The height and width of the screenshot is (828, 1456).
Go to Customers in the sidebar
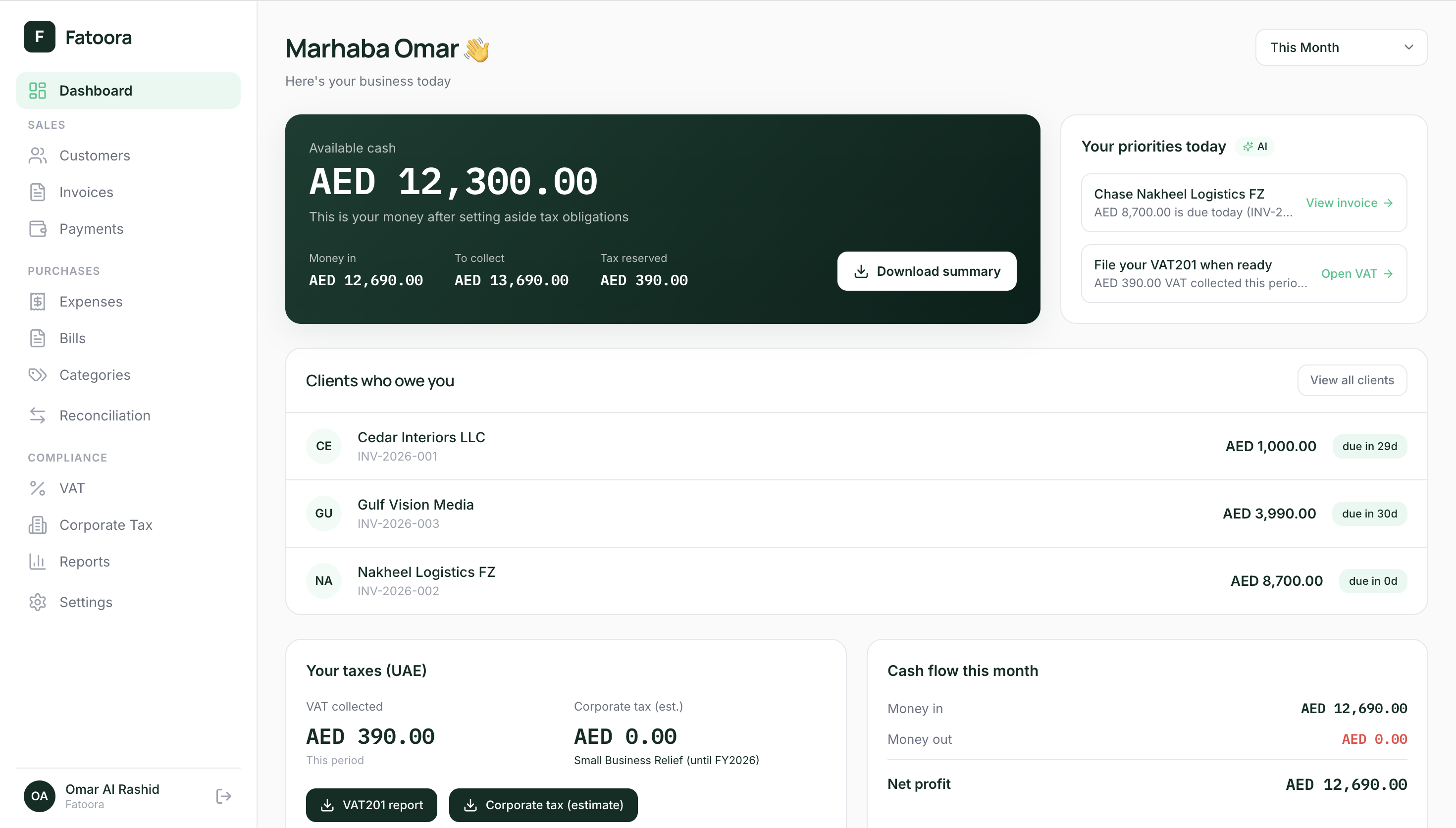pyautogui.click(x=128, y=156)
